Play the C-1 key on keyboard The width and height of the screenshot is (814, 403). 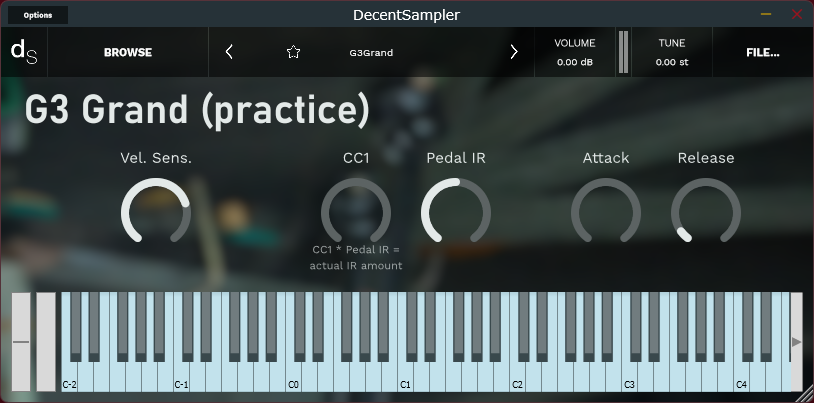coord(181,377)
